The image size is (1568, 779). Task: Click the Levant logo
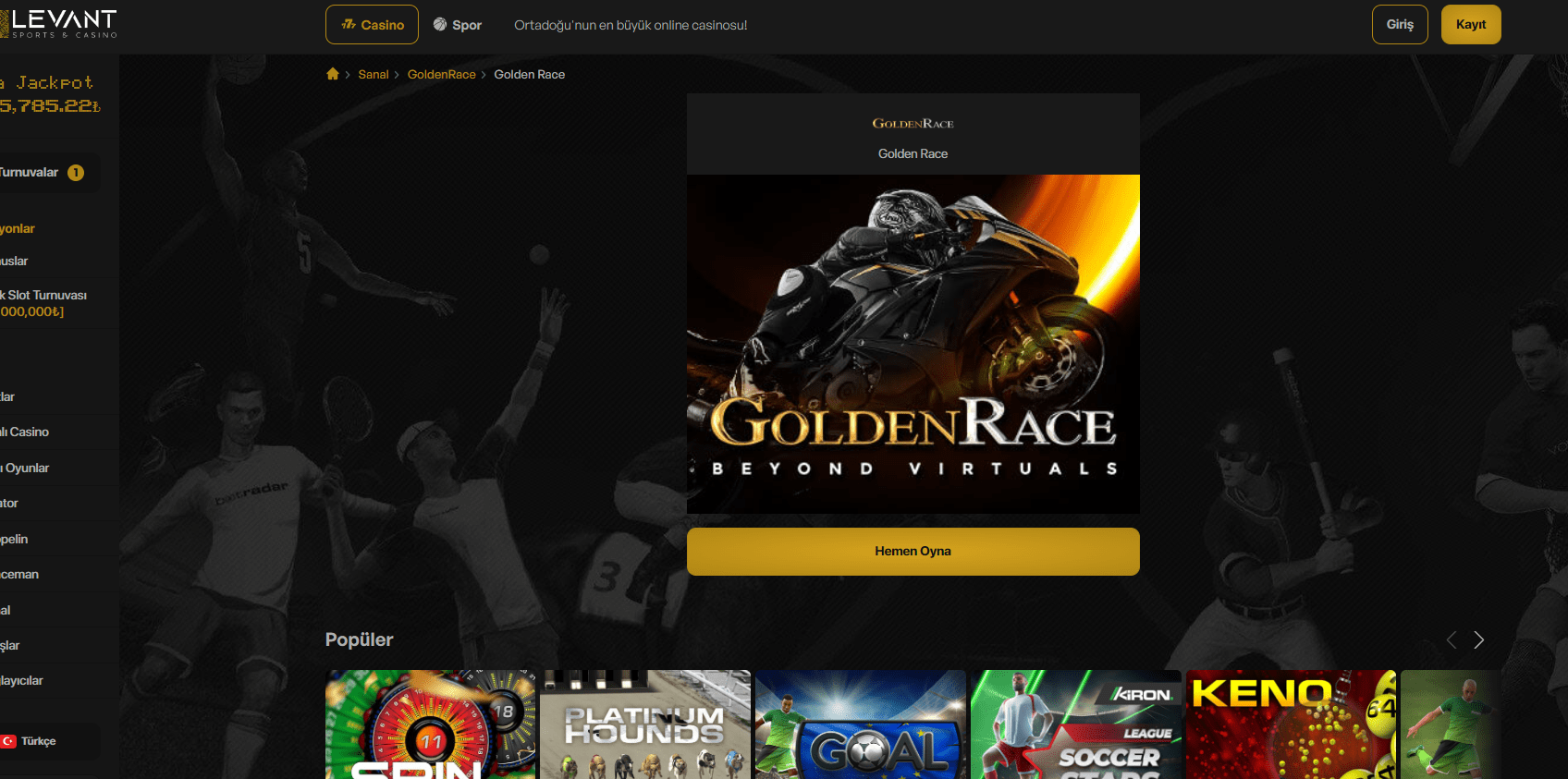pos(59,23)
